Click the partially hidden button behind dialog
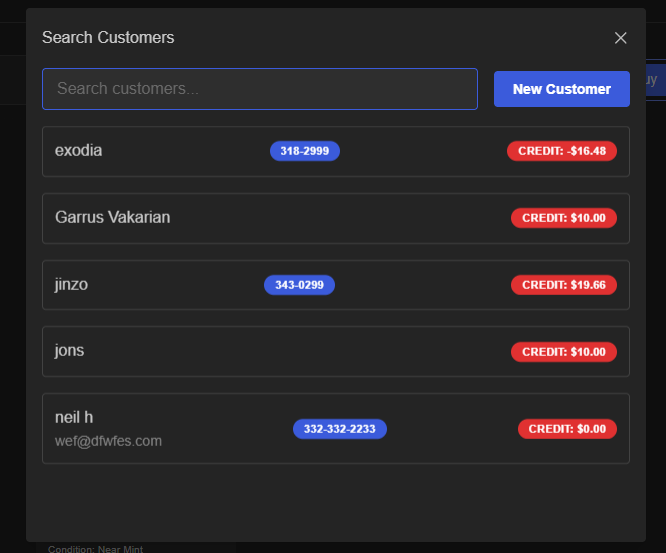Image resolution: width=666 pixels, height=553 pixels. pyautogui.click(x=655, y=80)
